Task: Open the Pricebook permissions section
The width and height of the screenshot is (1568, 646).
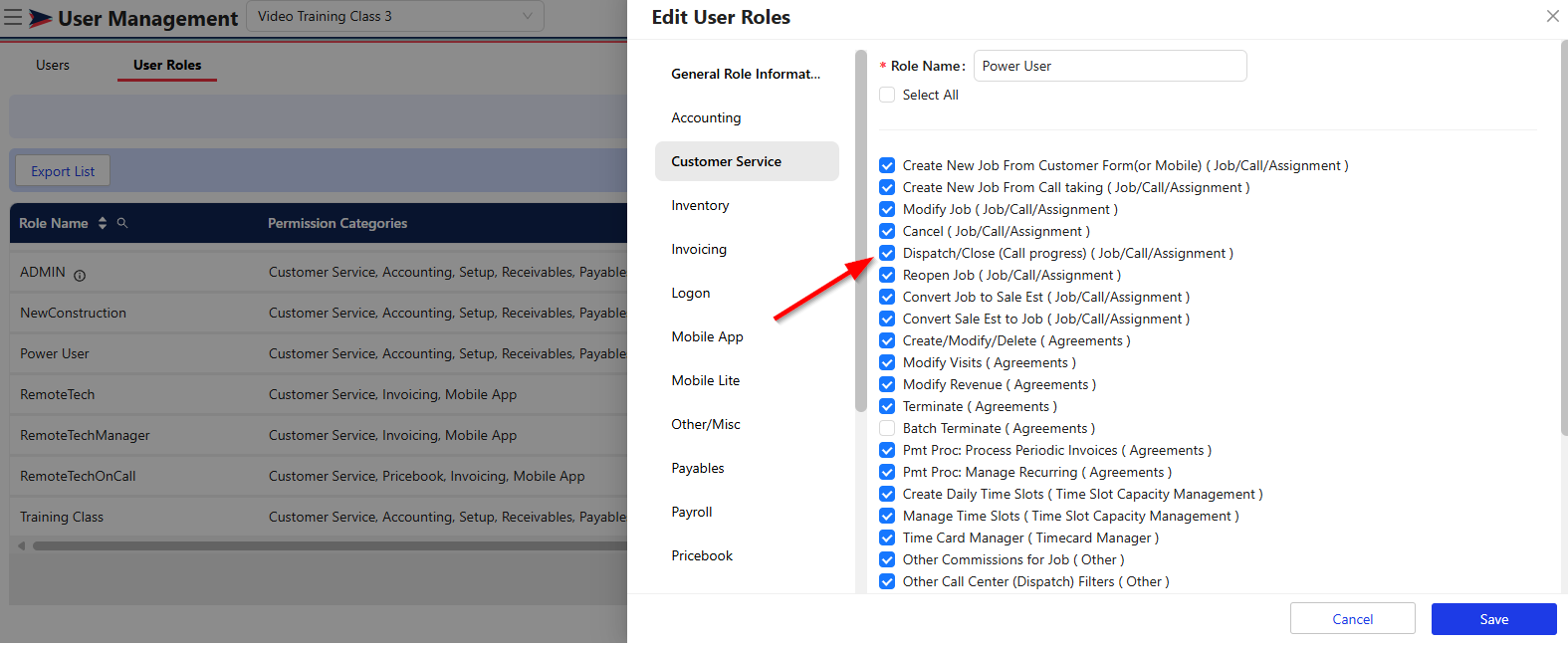Action: pyautogui.click(x=747, y=555)
